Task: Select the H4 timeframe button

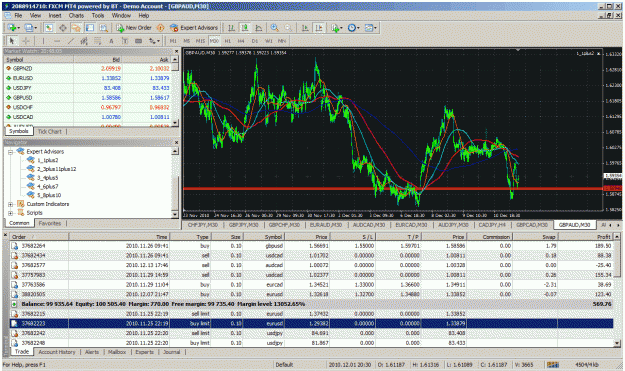Action: (241, 41)
